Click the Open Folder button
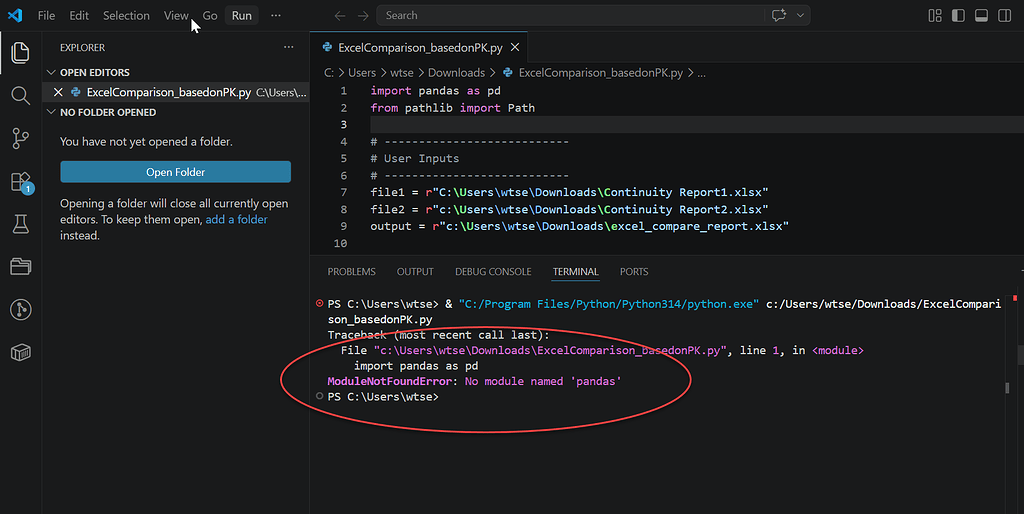The height and width of the screenshot is (514, 1024). pos(176,172)
